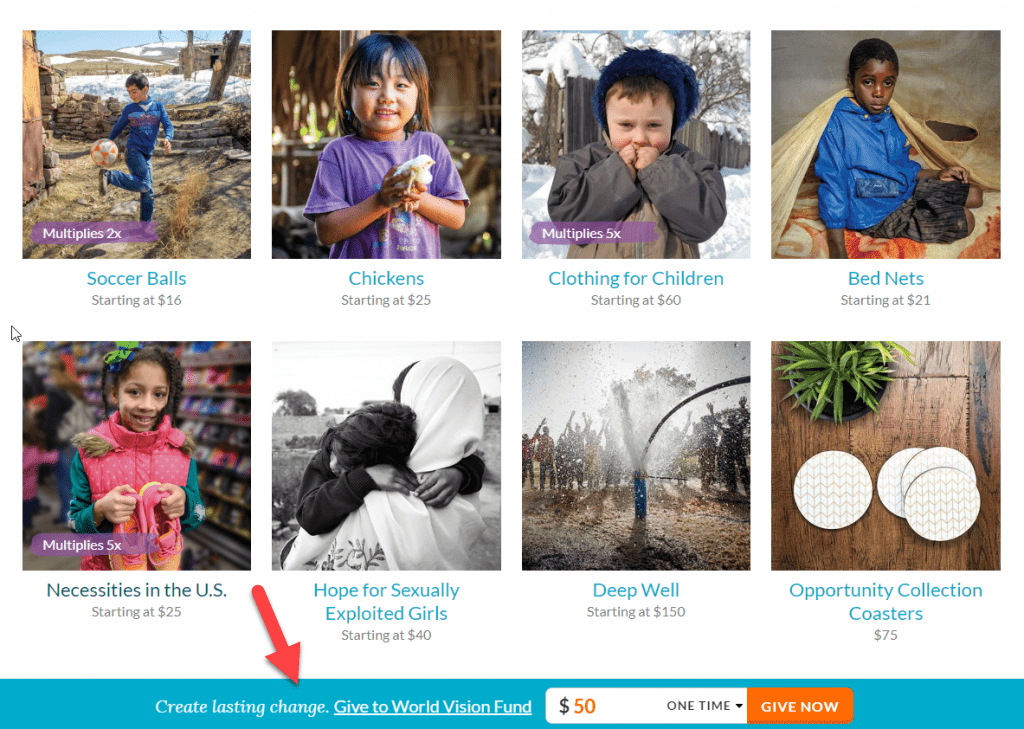The width and height of the screenshot is (1024, 729).
Task: Expand the One Time frequency dropdown
Action: pos(705,705)
